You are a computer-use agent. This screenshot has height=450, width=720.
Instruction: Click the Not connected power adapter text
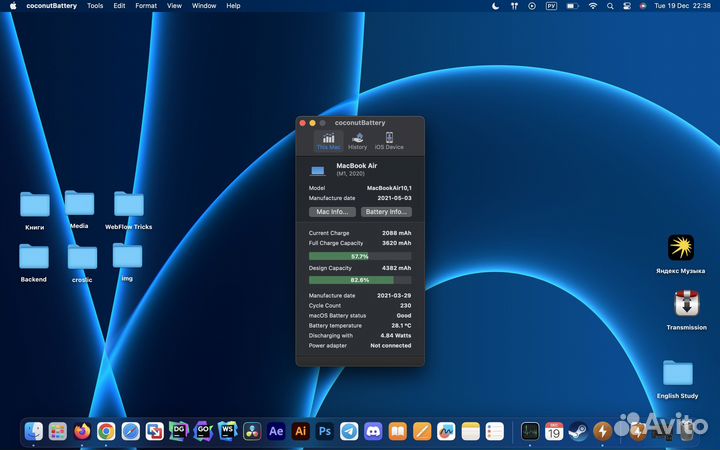(391, 345)
